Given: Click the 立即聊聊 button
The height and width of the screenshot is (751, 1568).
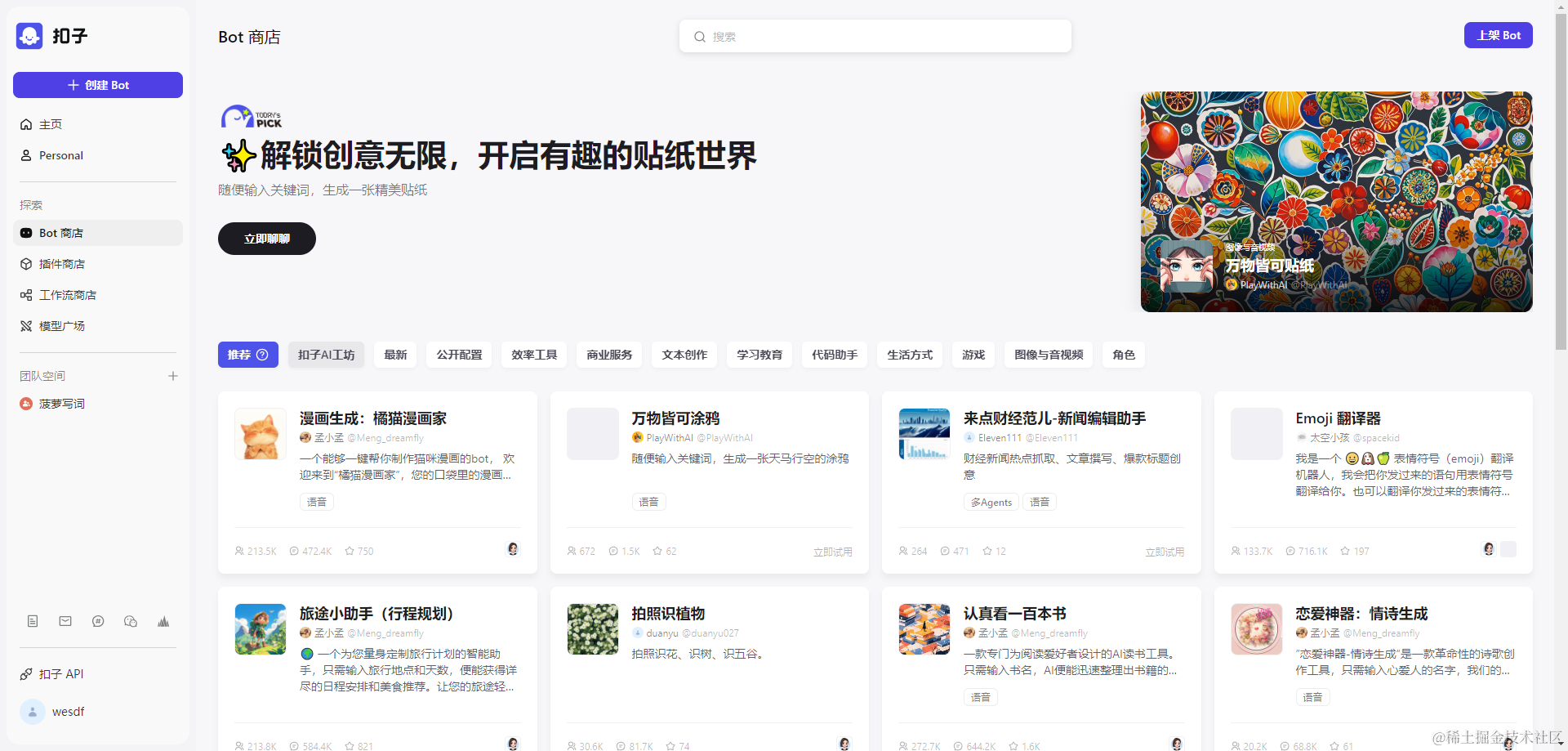Looking at the screenshot, I should [x=267, y=239].
